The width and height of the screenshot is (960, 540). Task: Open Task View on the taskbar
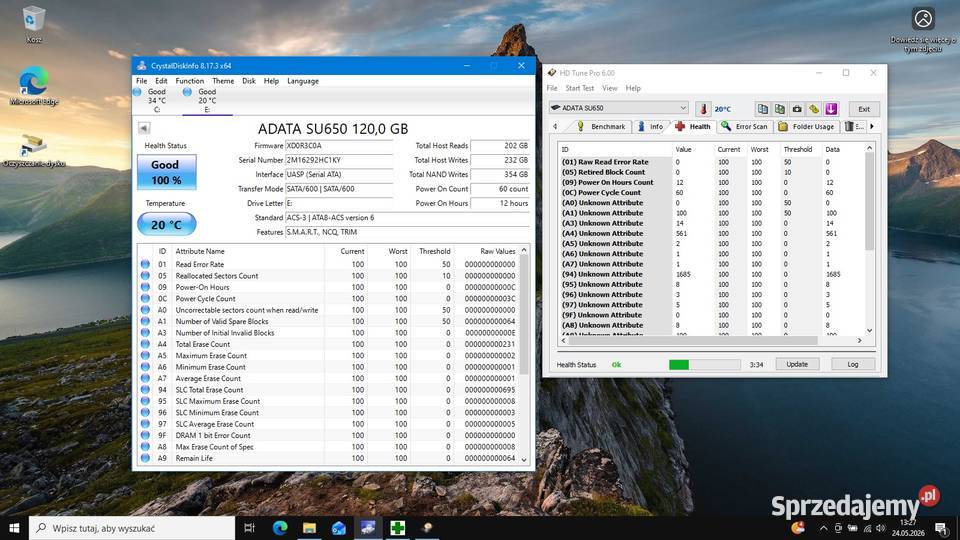point(249,528)
